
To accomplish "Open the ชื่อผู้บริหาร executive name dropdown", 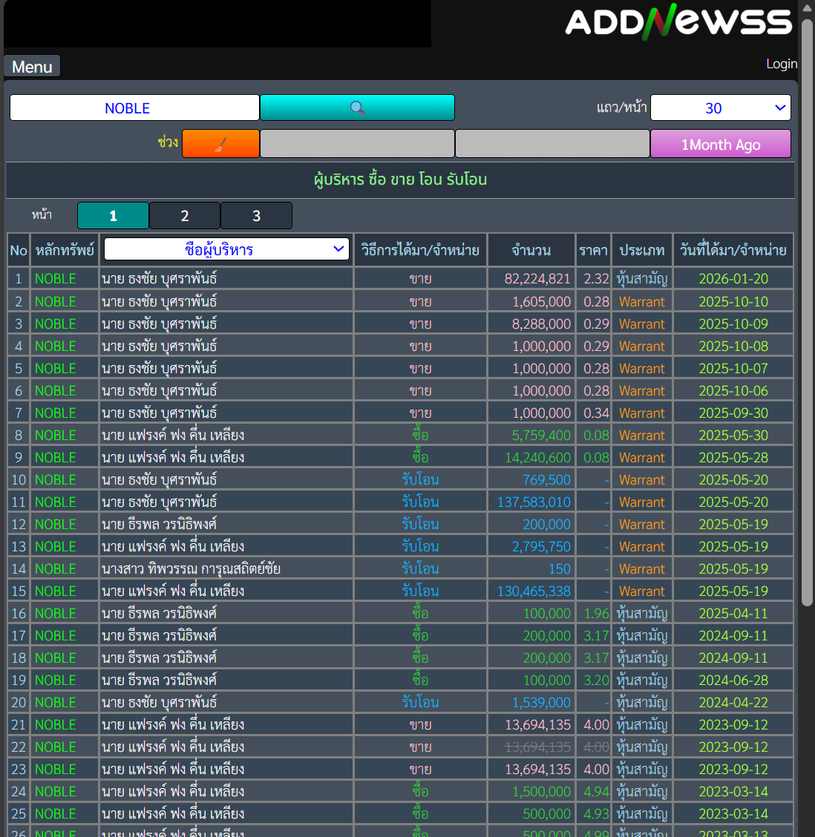I will point(226,249).
